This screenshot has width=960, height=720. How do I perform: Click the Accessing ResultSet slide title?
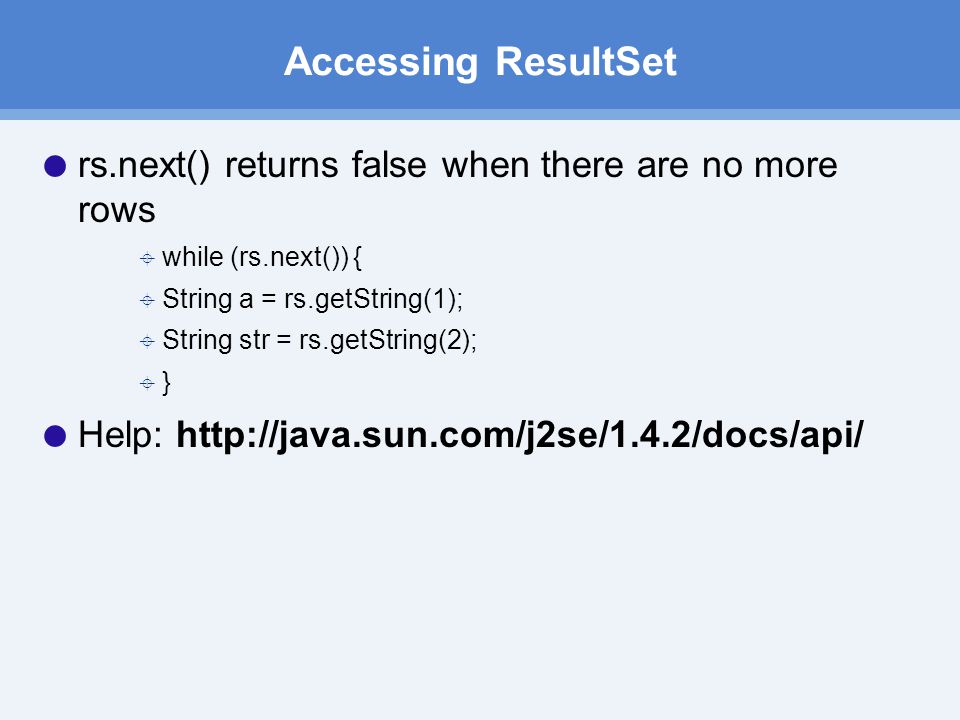click(480, 62)
